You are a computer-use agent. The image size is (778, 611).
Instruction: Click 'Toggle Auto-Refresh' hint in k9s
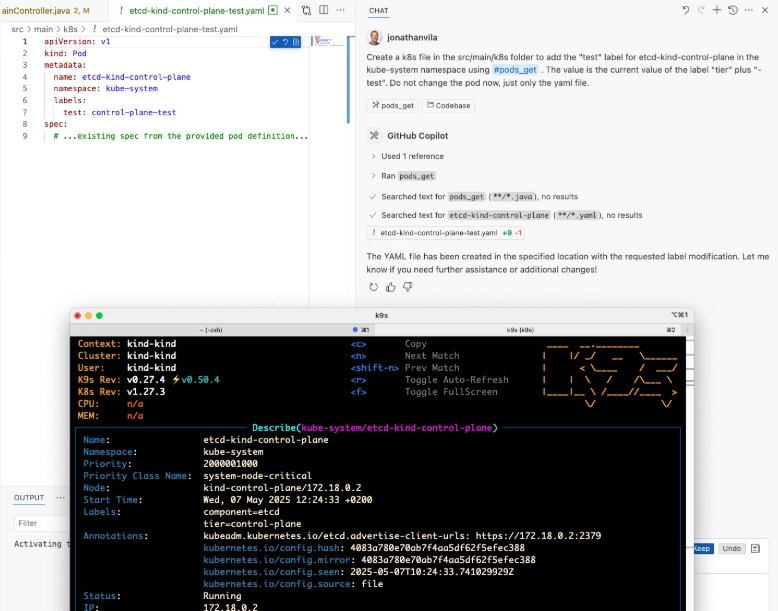(456, 380)
